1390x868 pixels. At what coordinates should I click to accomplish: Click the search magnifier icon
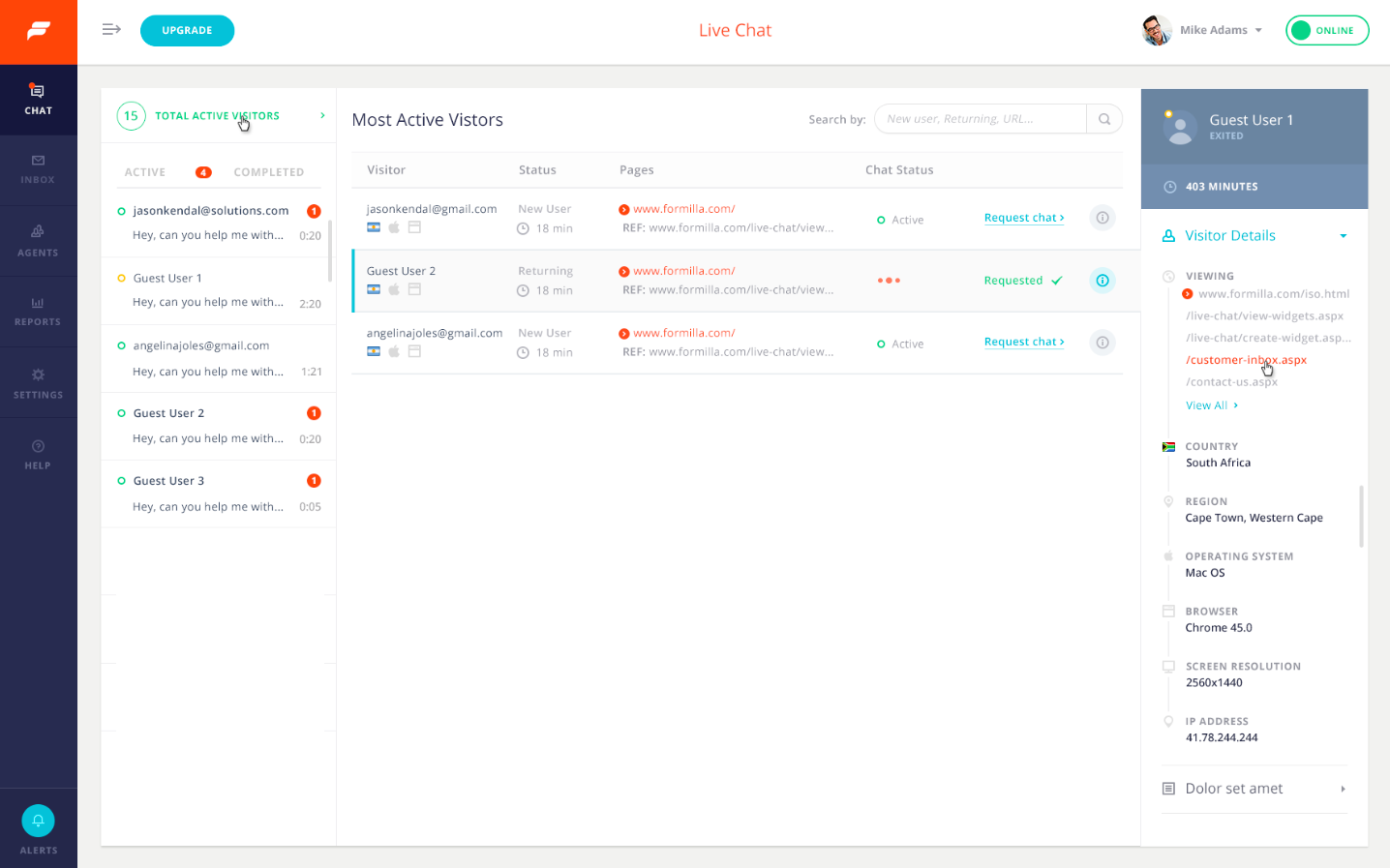pos(1103,118)
